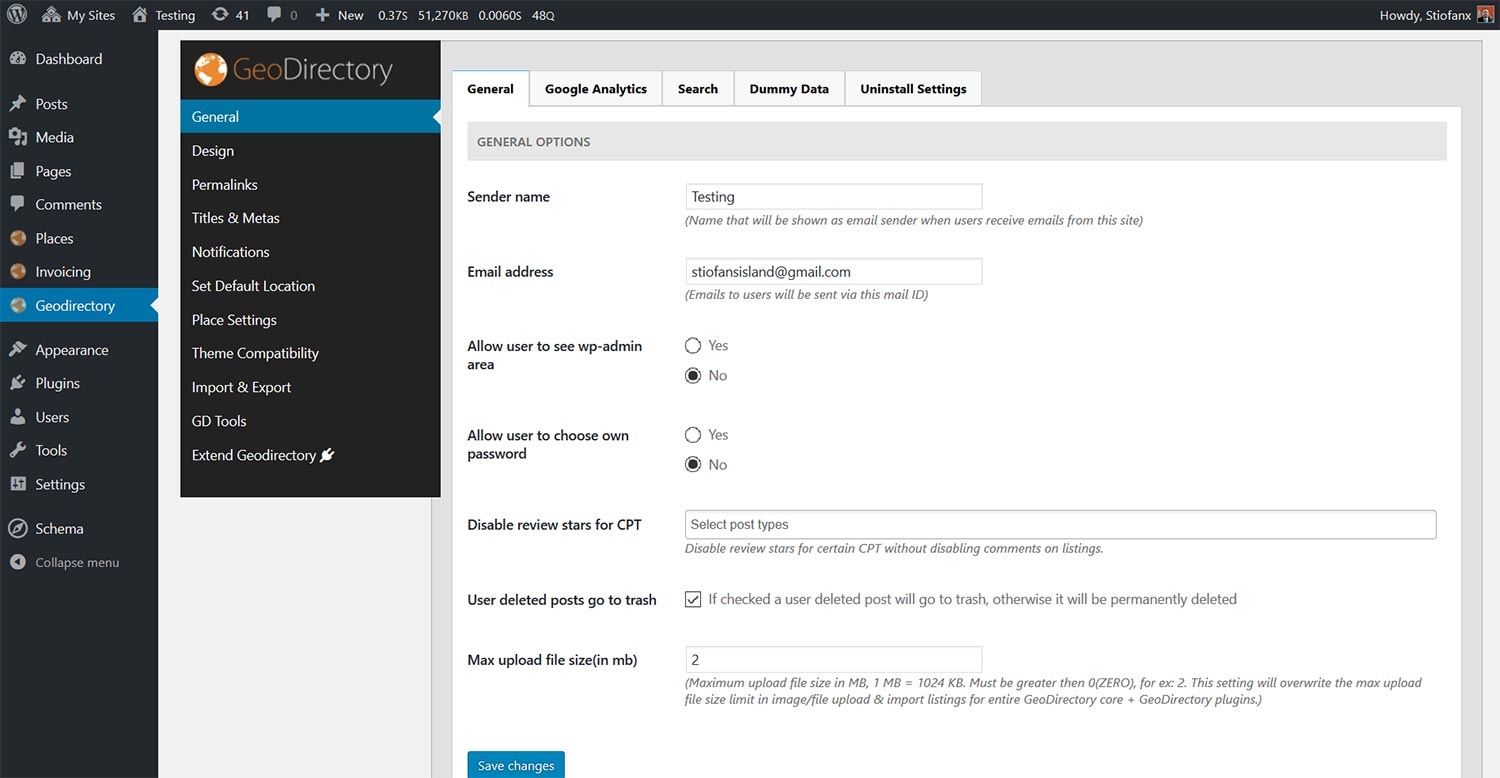
Task: Open the Select post types dropdown
Action: click(1060, 525)
